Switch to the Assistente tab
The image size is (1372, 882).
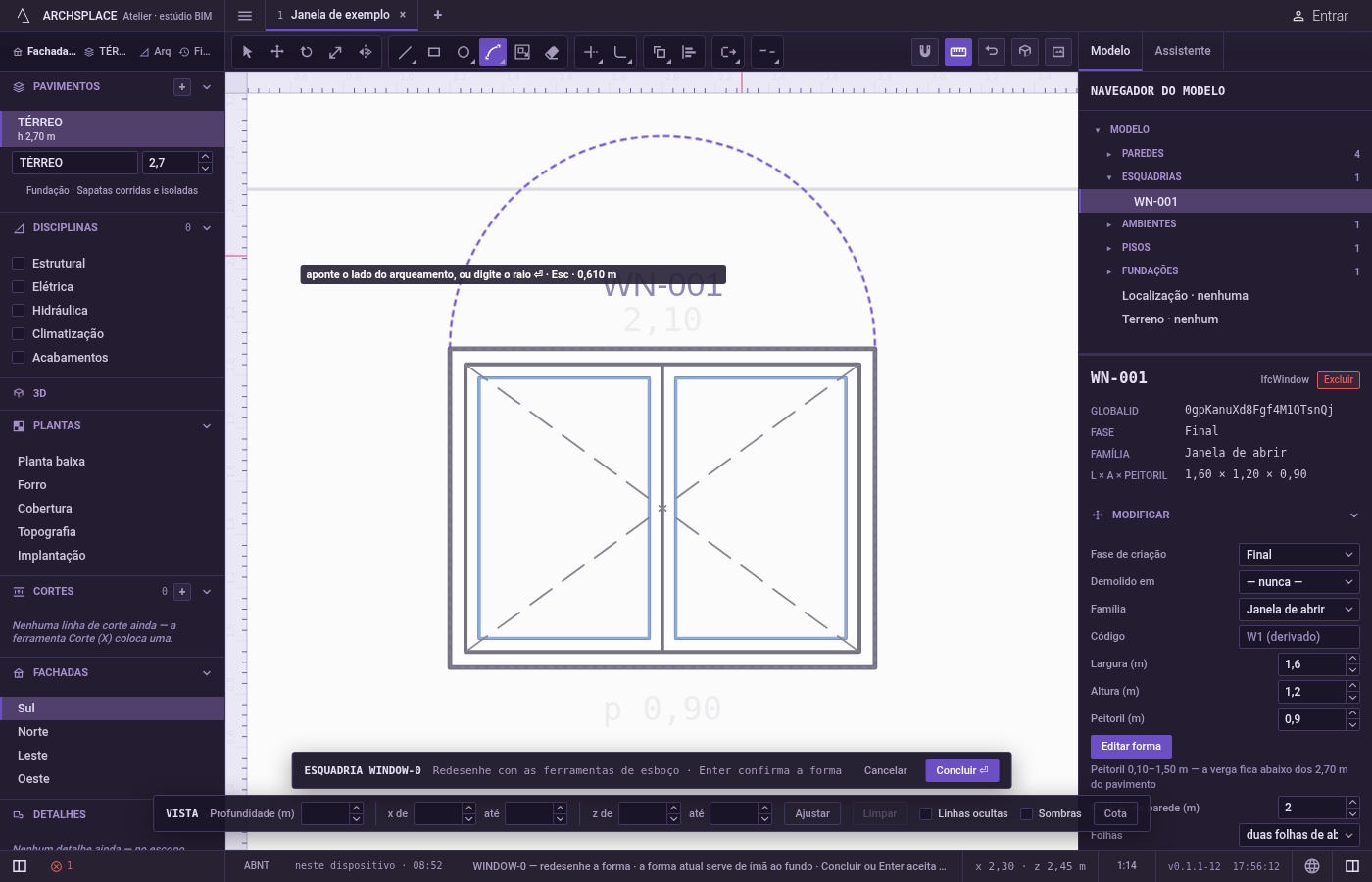[1183, 51]
